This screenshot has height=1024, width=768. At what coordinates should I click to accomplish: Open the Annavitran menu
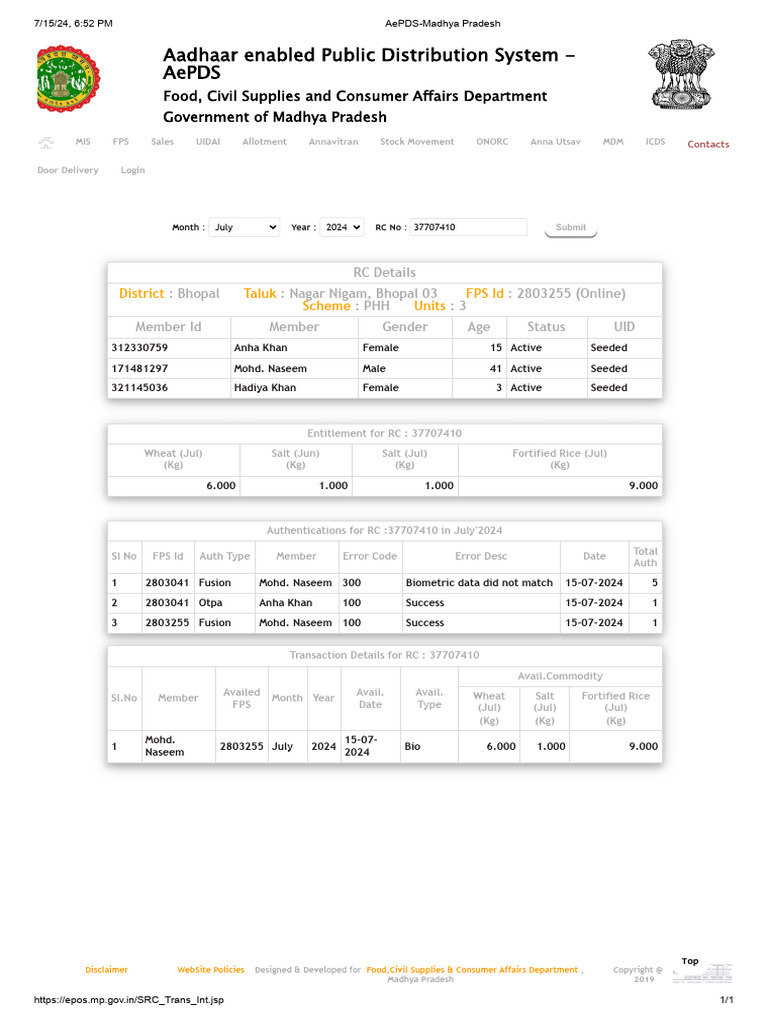click(x=334, y=142)
